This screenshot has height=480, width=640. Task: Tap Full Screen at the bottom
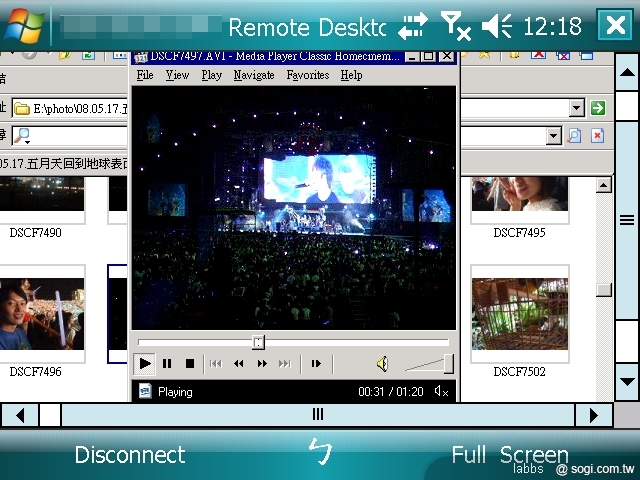point(509,455)
